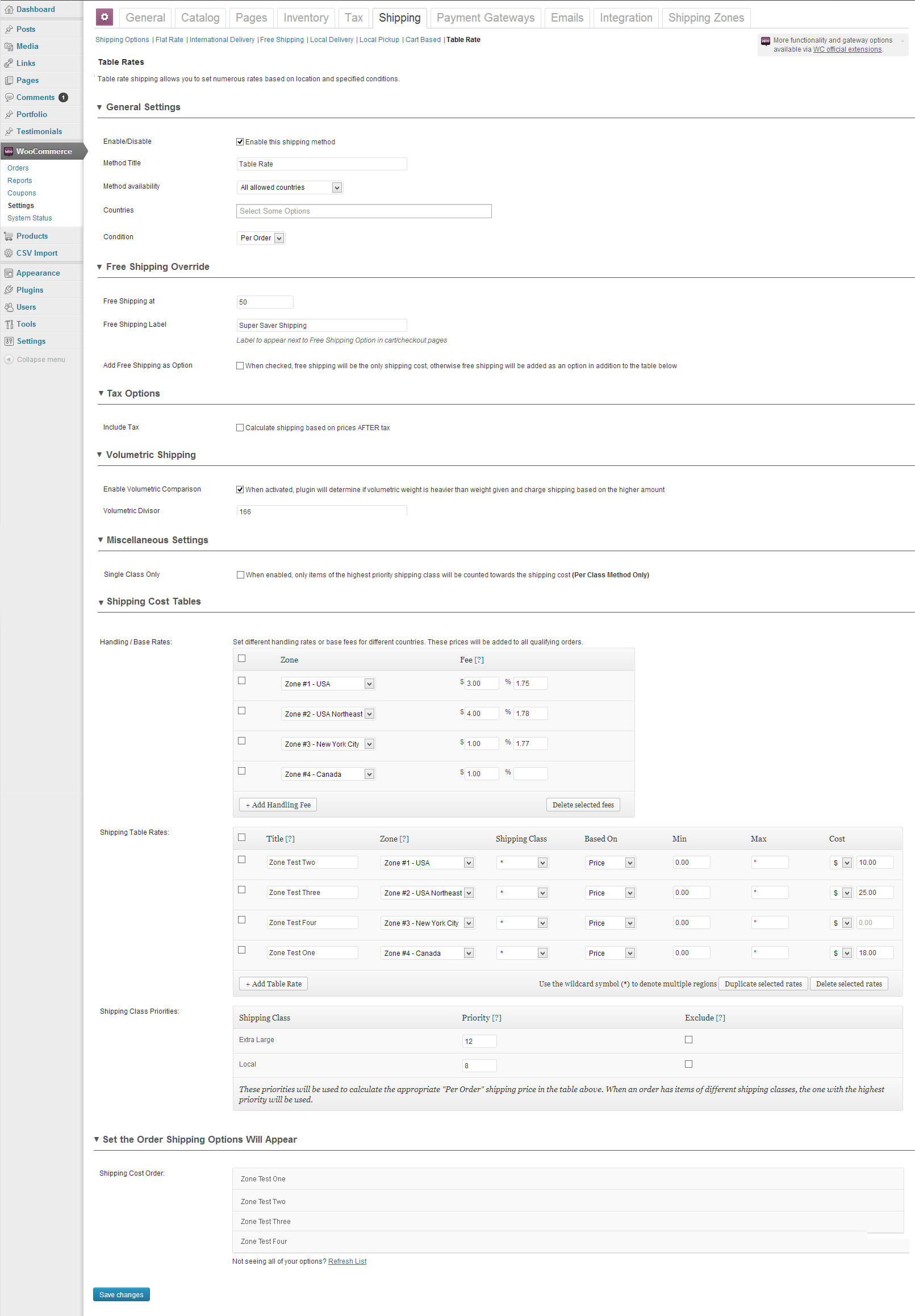Image resolution: width=915 pixels, height=1316 pixels.
Task: Click the Plugins icon in sidebar
Action: (x=9, y=290)
